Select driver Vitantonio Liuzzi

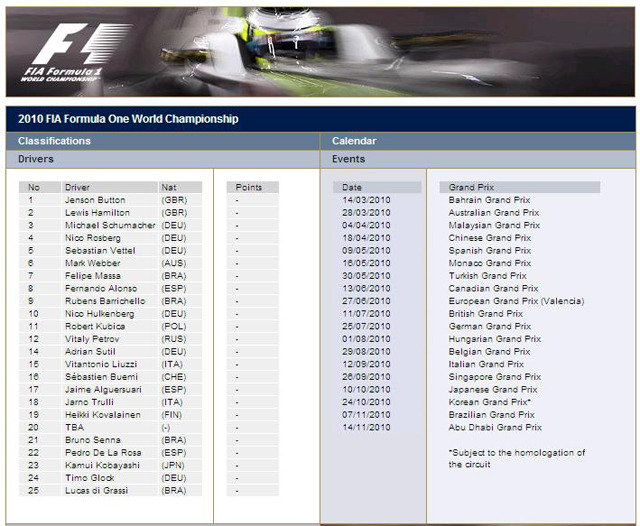[x=101, y=364]
